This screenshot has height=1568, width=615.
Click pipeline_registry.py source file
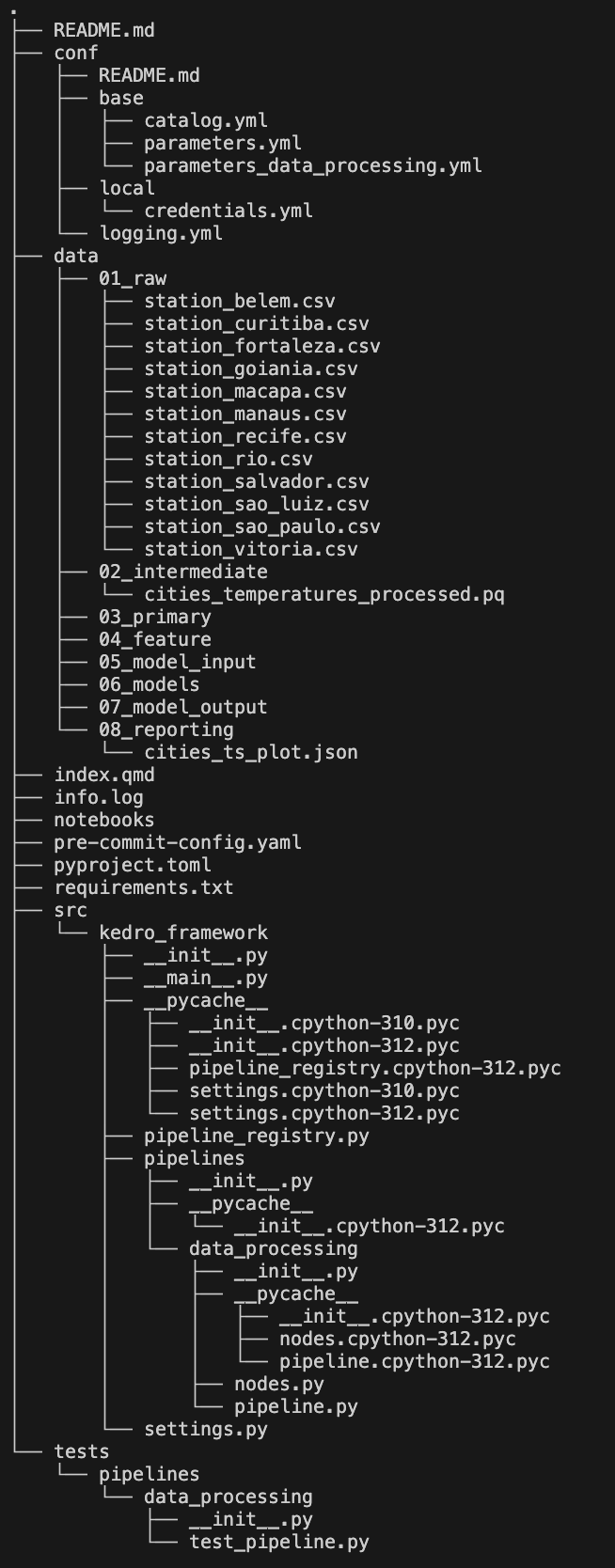(257, 1136)
